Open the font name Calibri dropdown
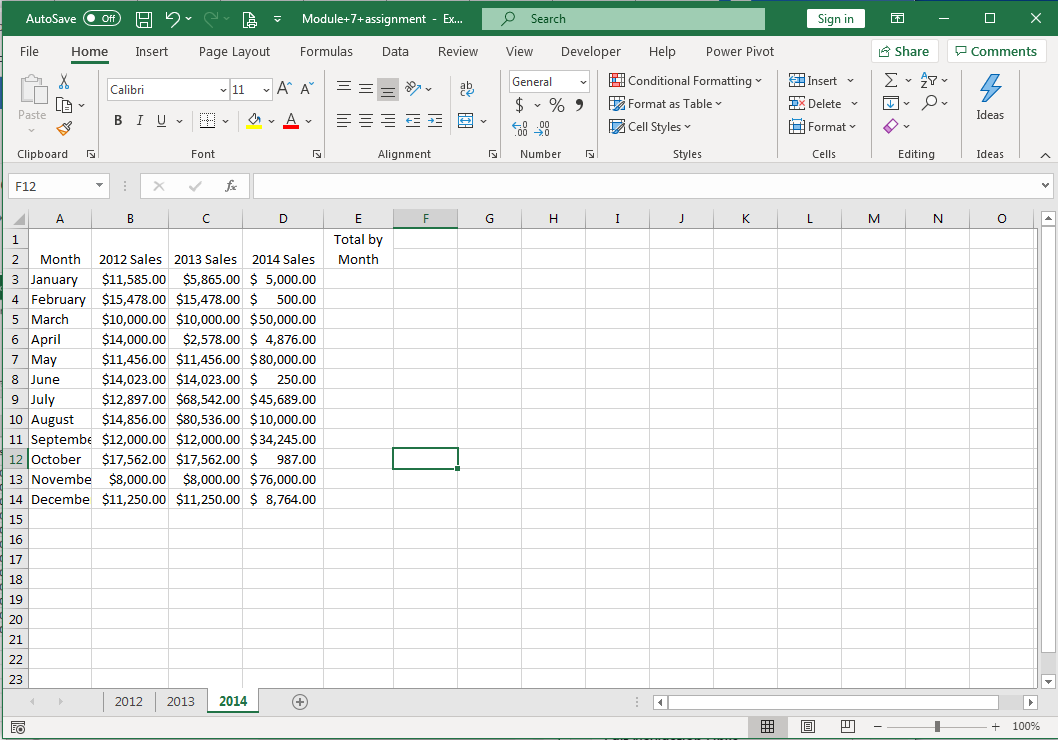Viewport: 1058px width, 740px height. coord(223,90)
